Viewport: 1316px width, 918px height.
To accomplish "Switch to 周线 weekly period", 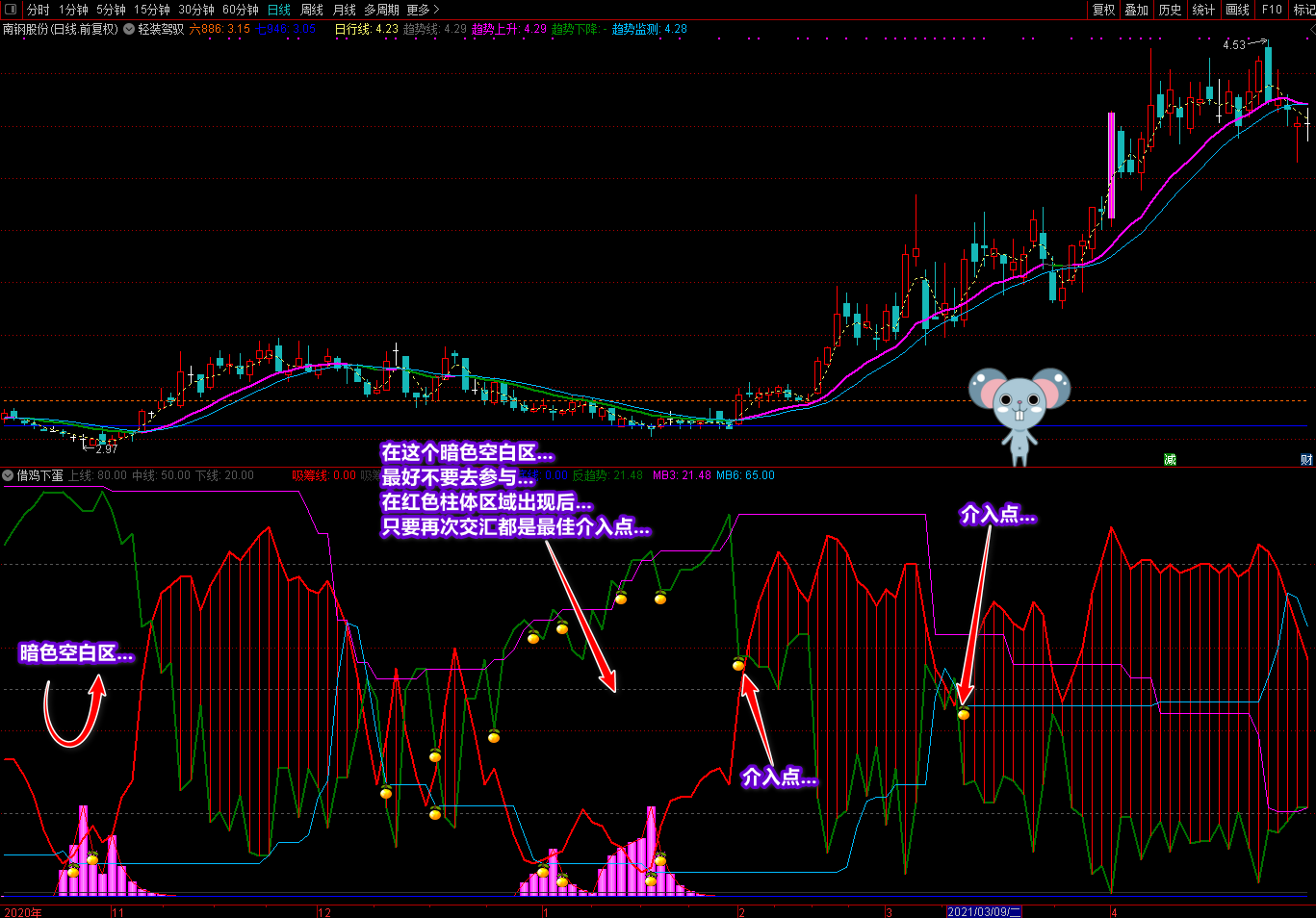I will (x=312, y=10).
